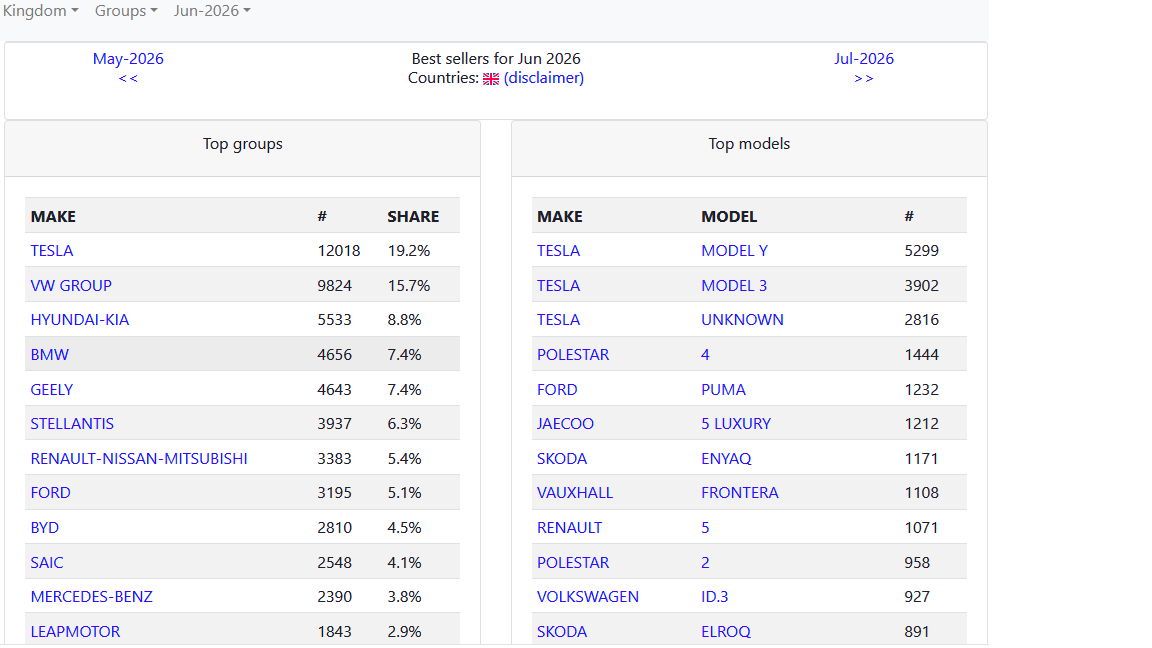This screenshot has width=1152, height=648.
Task: Select the FRONTERA model link
Action: coord(740,493)
